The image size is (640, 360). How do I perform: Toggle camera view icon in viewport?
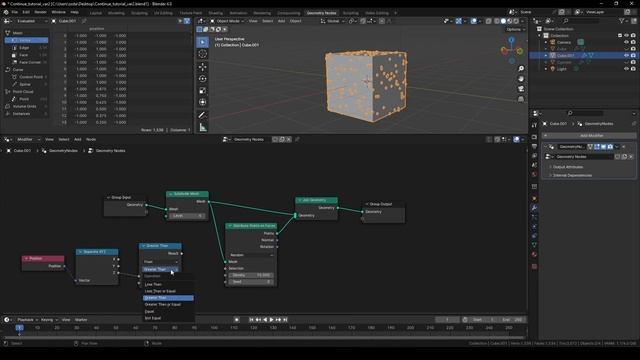pos(521,89)
